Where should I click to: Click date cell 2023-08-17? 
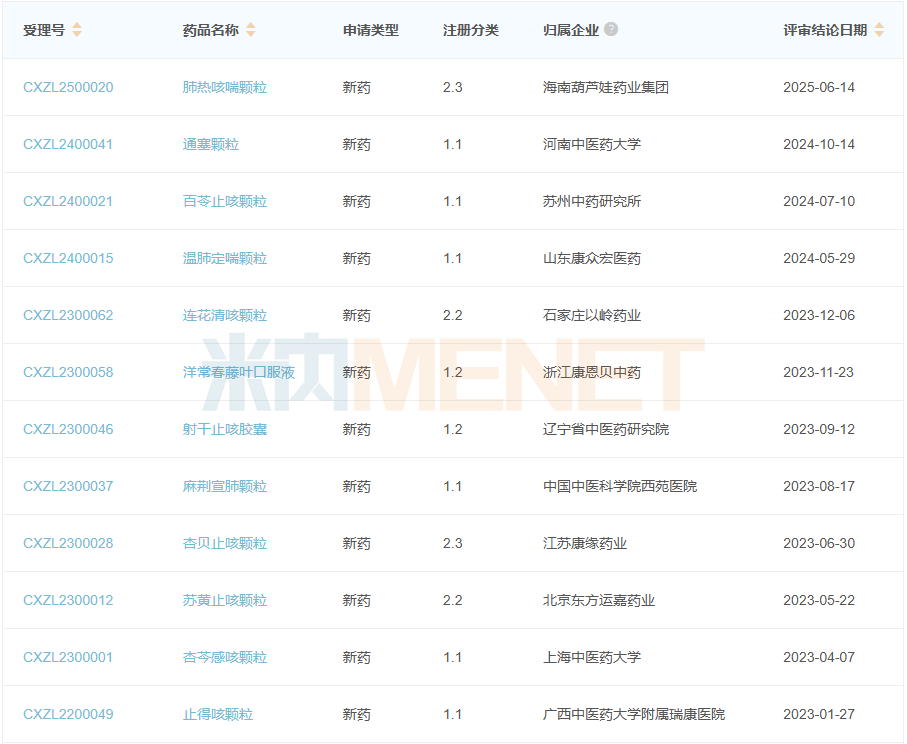(819, 486)
